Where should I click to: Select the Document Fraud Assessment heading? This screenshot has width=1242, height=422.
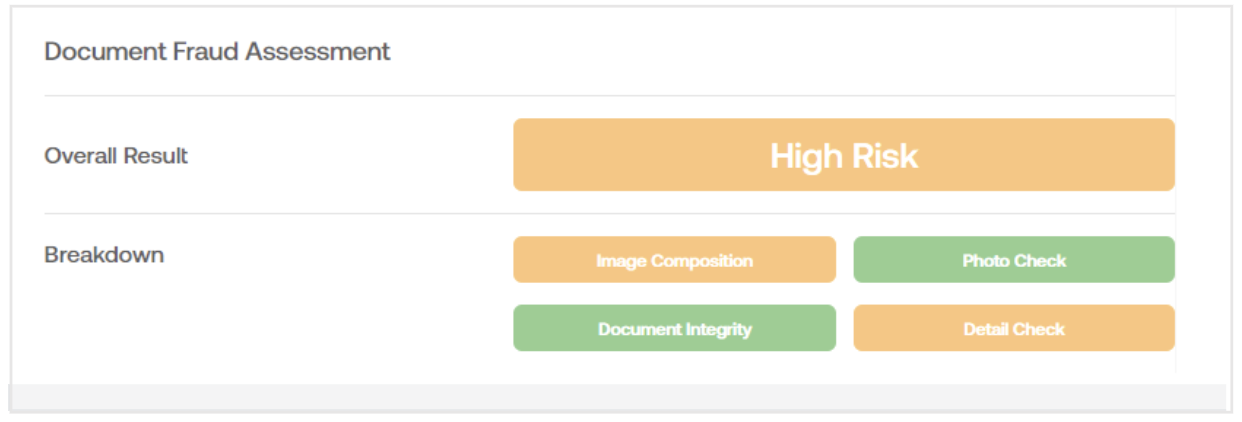217,51
